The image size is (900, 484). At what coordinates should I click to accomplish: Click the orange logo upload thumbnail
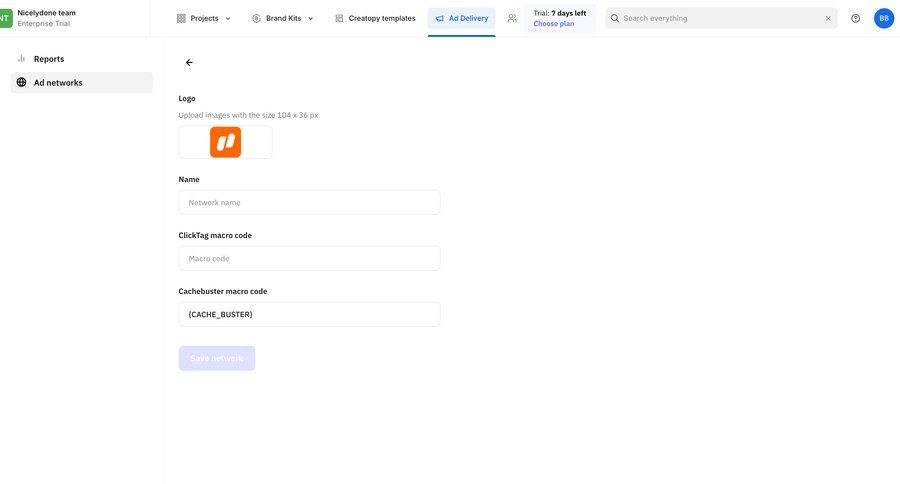pyautogui.click(x=226, y=142)
